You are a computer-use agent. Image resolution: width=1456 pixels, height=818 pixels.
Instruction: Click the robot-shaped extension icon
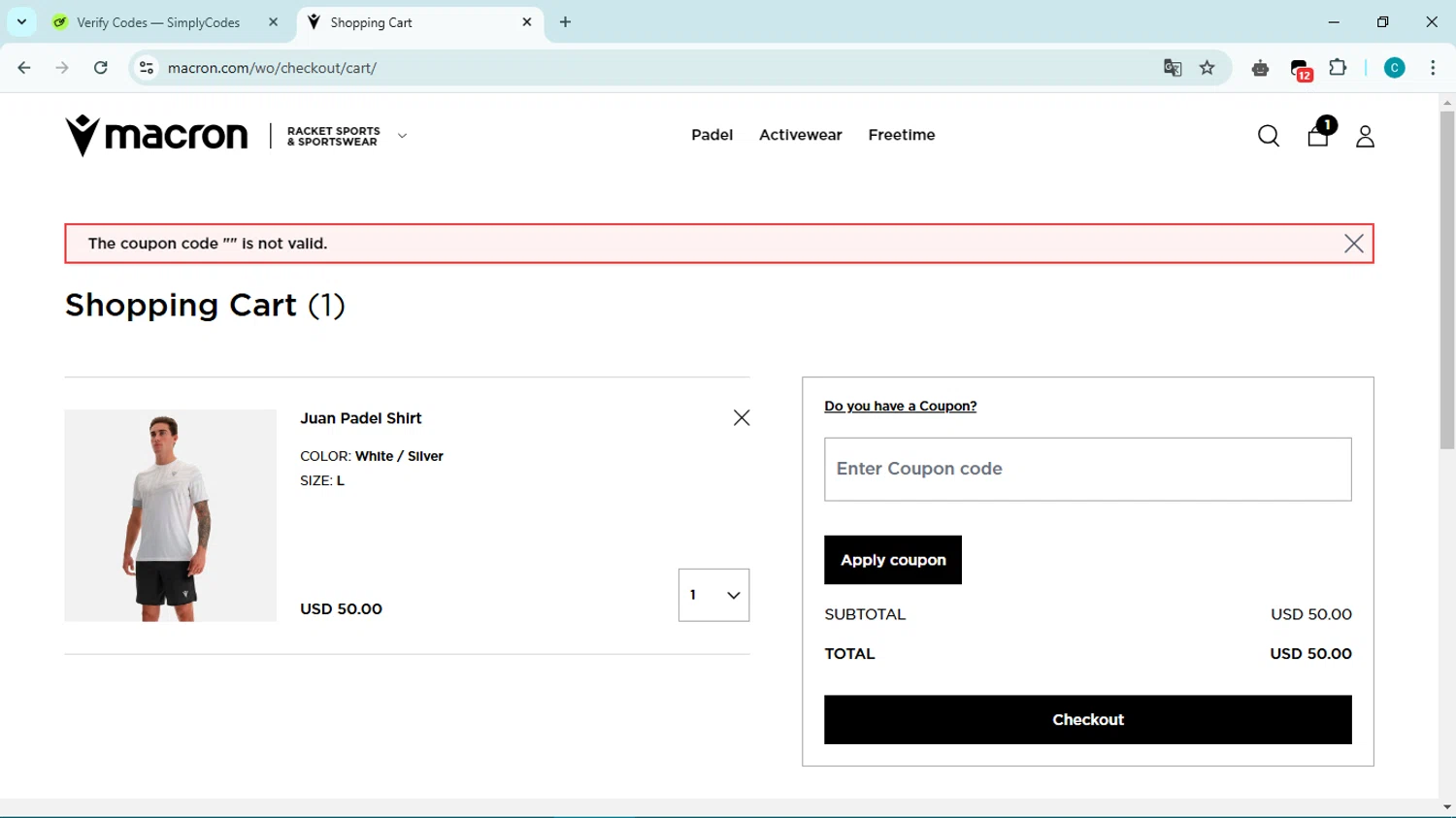[1260, 68]
